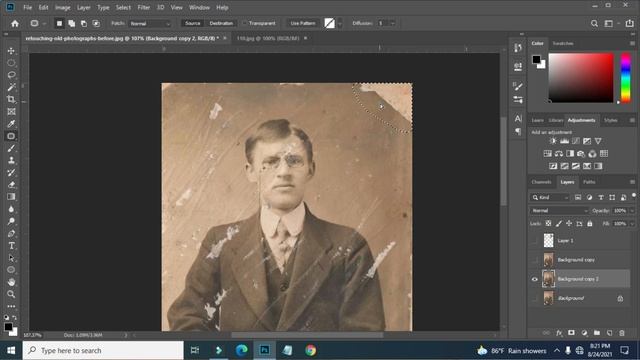Open the layer Opacity dropdown arrow
The width and height of the screenshot is (640, 360).
(x=632, y=211)
